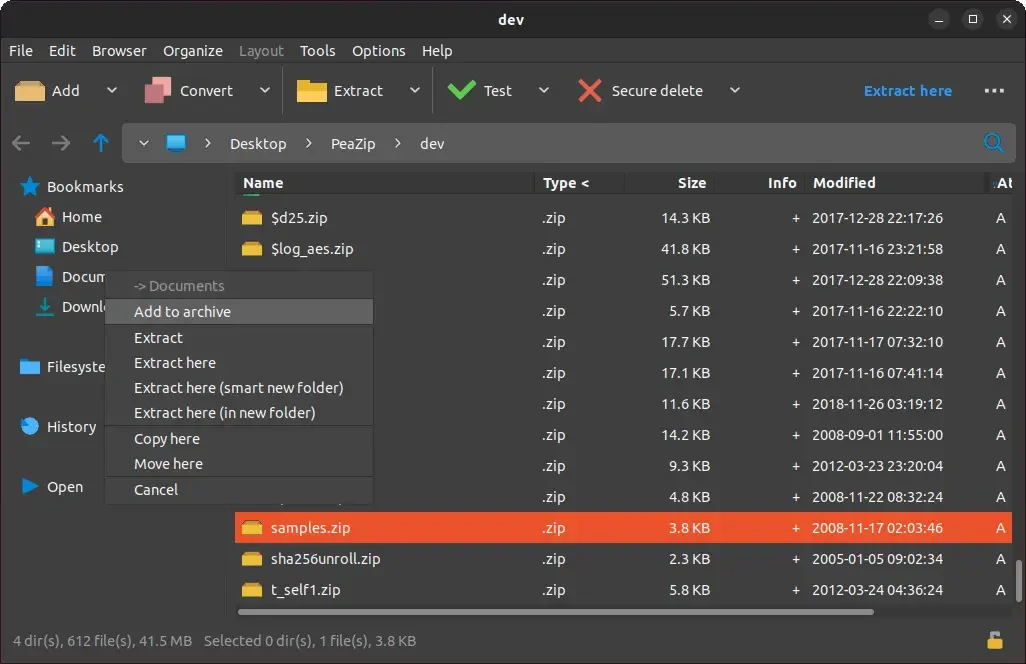Open the Secure delete dropdown arrow
The width and height of the screenshot is (1026, 664).
(735, 90)
